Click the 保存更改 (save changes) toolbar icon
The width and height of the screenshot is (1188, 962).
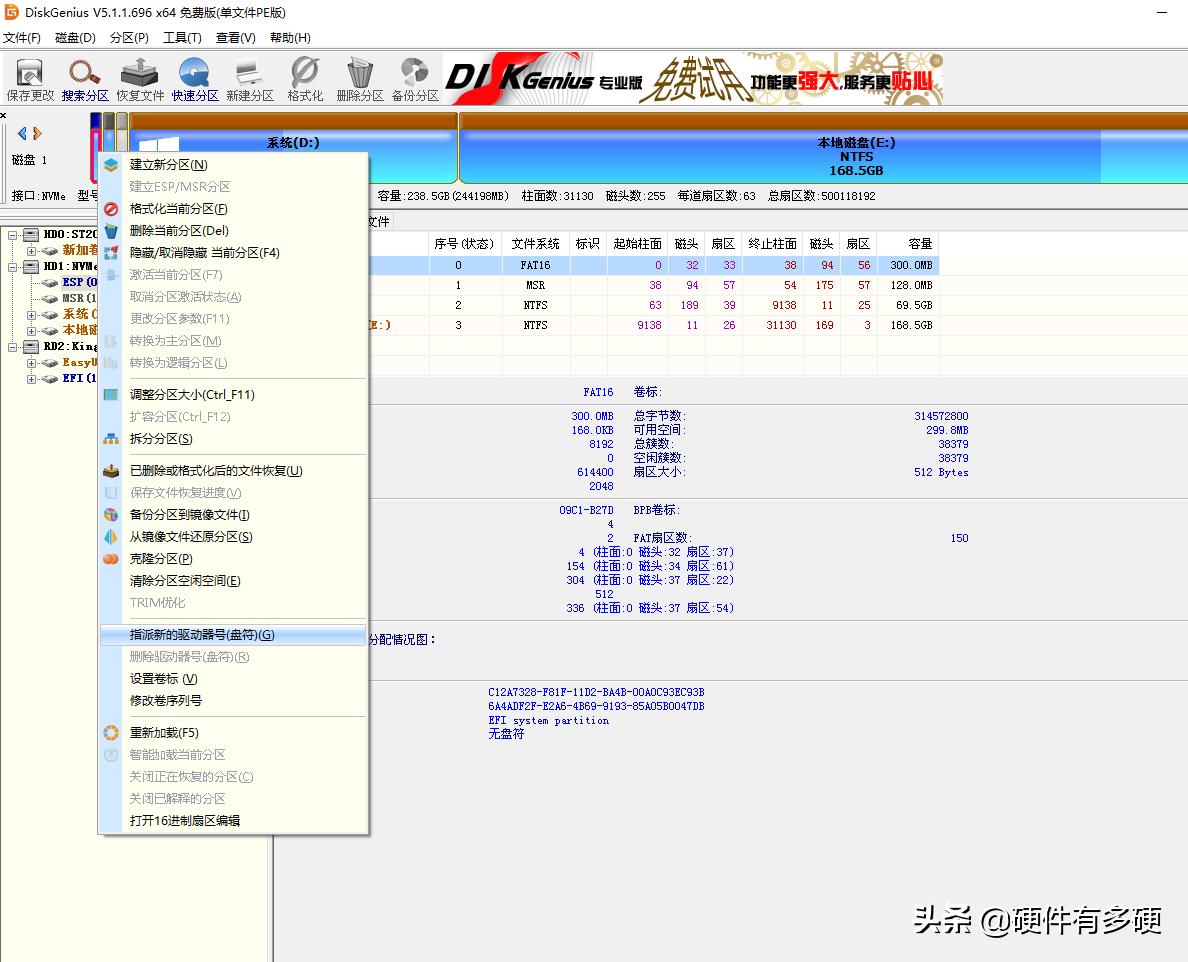(x=29, y=78)
